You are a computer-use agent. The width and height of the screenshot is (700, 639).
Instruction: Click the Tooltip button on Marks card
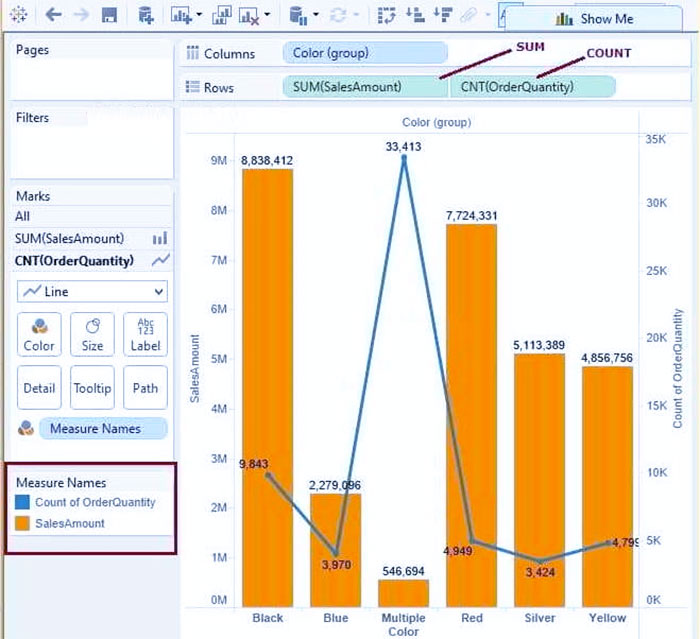click(x=92, y=387)
